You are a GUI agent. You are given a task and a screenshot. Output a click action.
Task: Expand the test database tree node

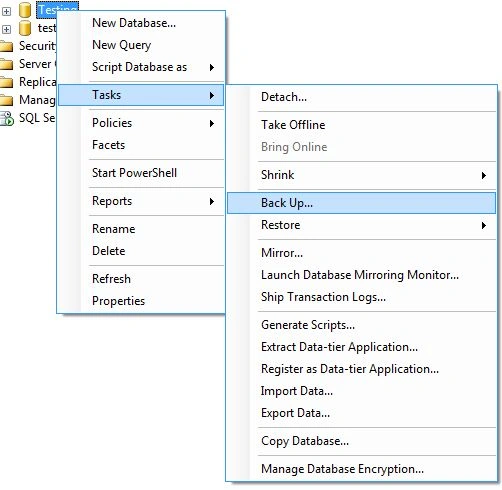point(6,29)
